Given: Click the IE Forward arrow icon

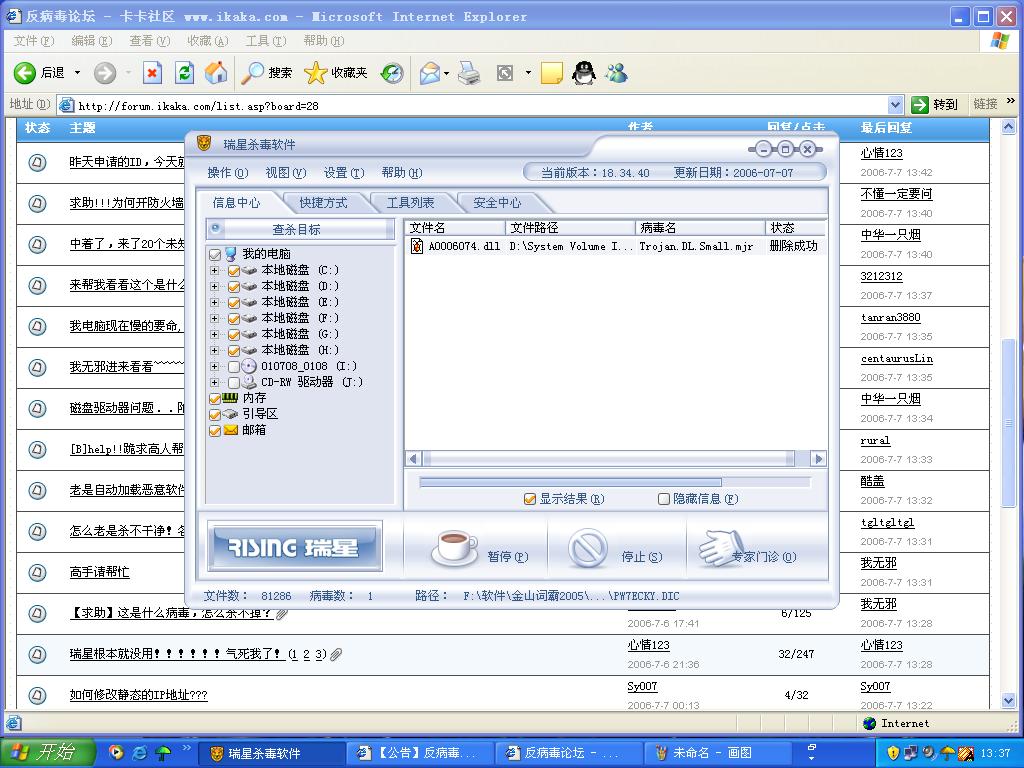Looking at the screenshot, I should [x=104, y=72].
